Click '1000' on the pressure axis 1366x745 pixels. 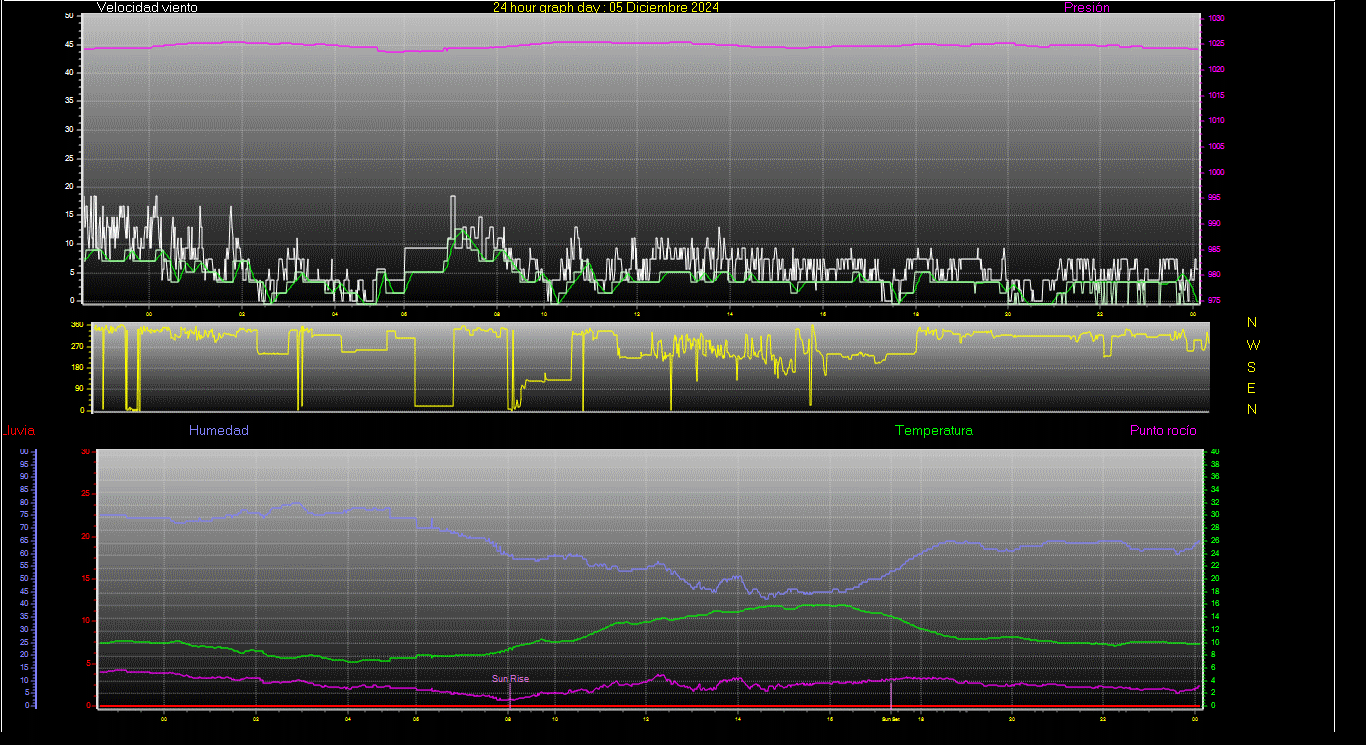pyautogui.click(x=1215, y=172)
